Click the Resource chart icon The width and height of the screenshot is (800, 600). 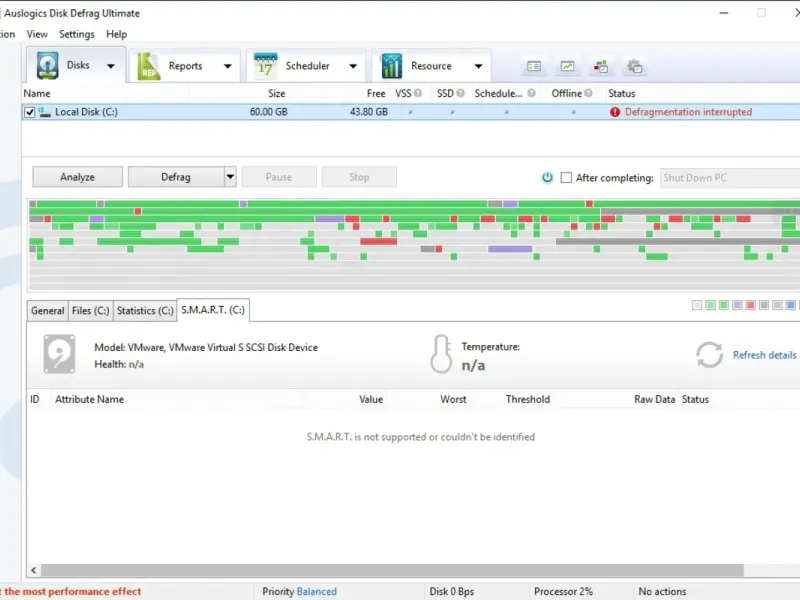pos(391,66)
